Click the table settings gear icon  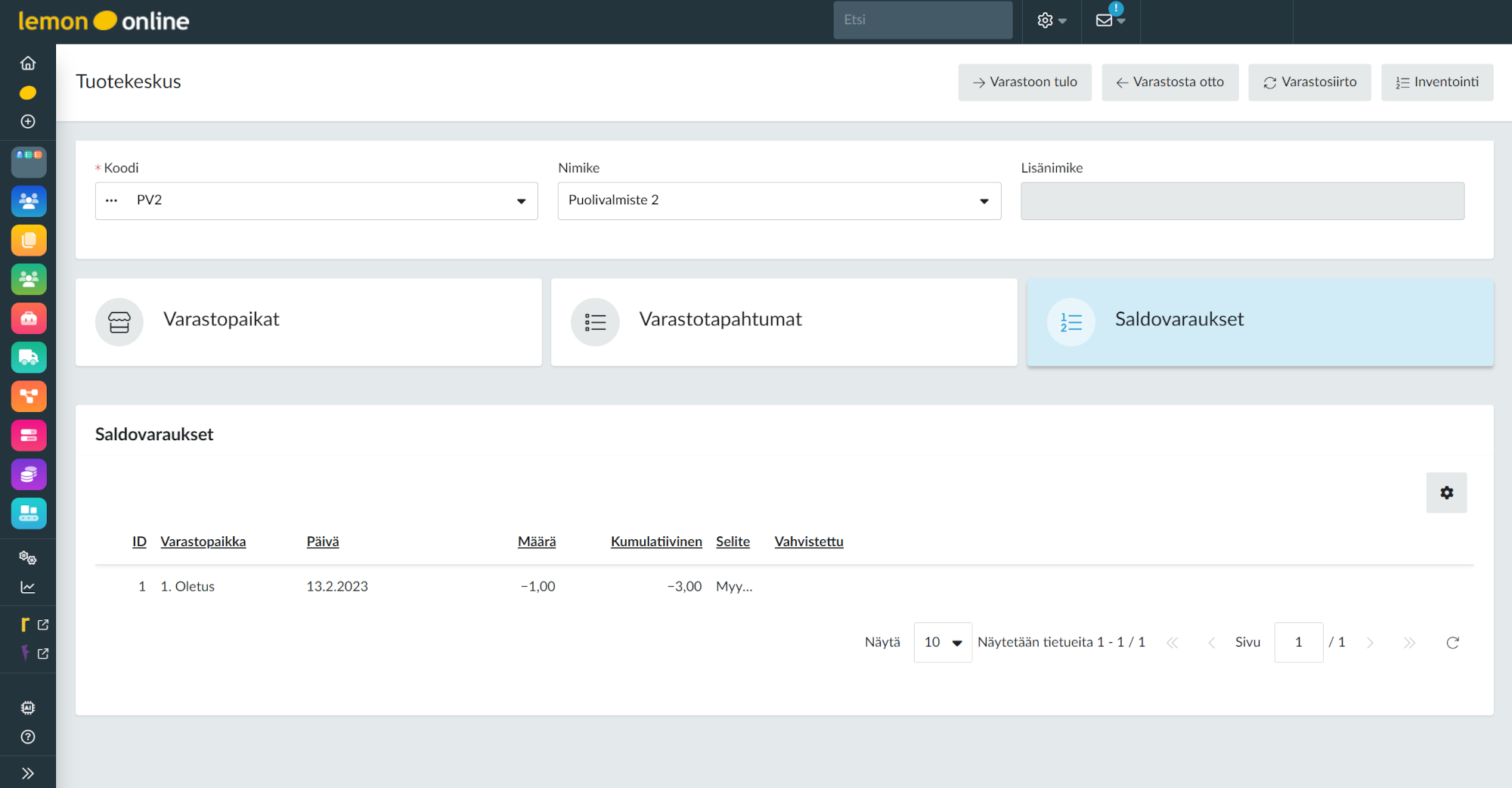(1446, 493)
